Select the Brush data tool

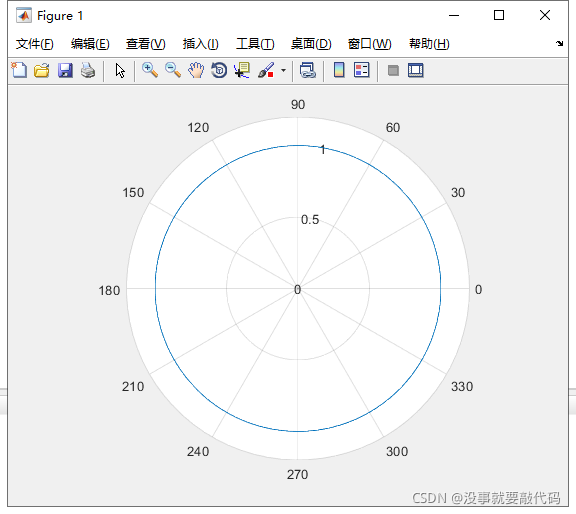click(x=266, y=70)
